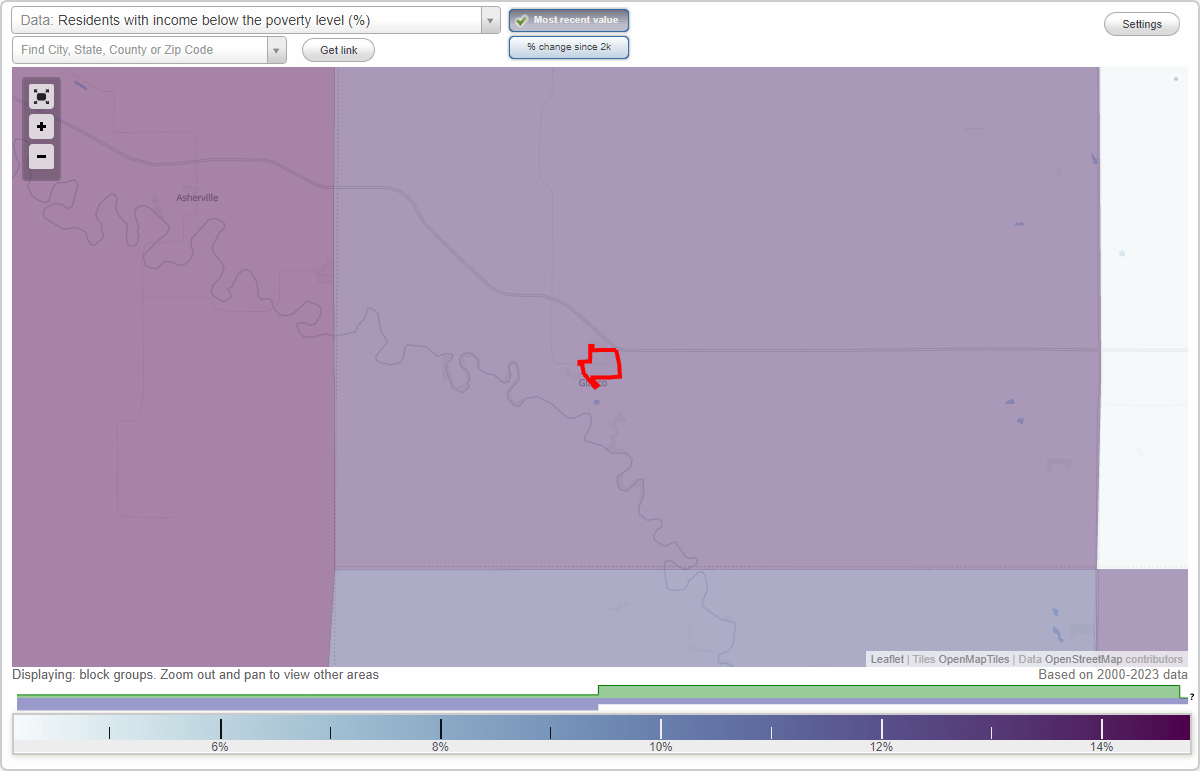Click the checkmark on Most recent value

click(521, 19)
